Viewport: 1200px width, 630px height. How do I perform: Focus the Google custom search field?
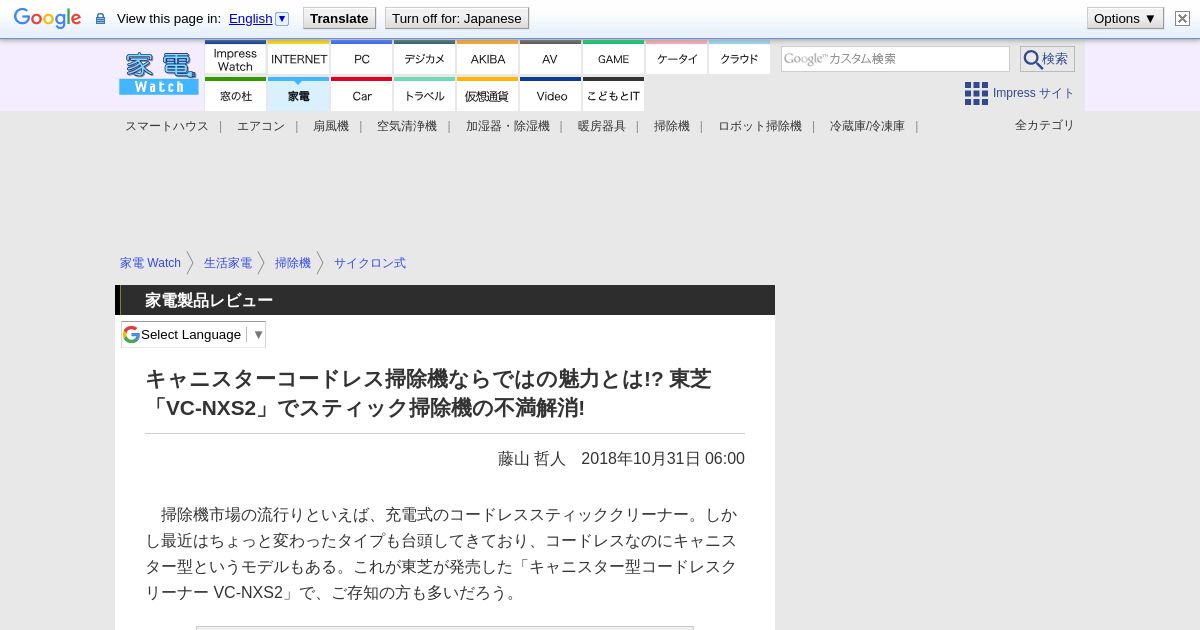tap(895, 59)
